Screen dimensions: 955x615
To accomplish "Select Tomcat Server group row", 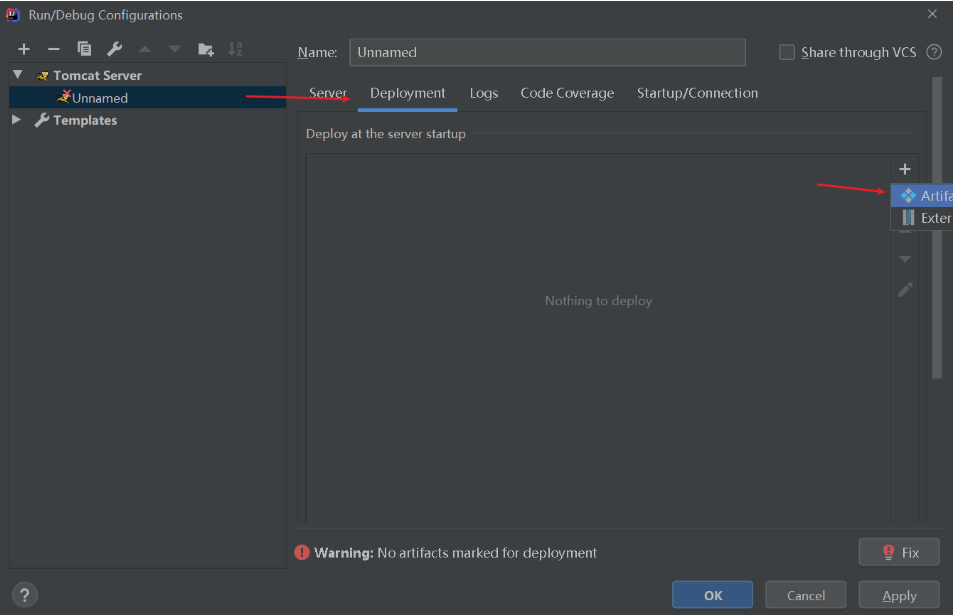I will point(147,75).
